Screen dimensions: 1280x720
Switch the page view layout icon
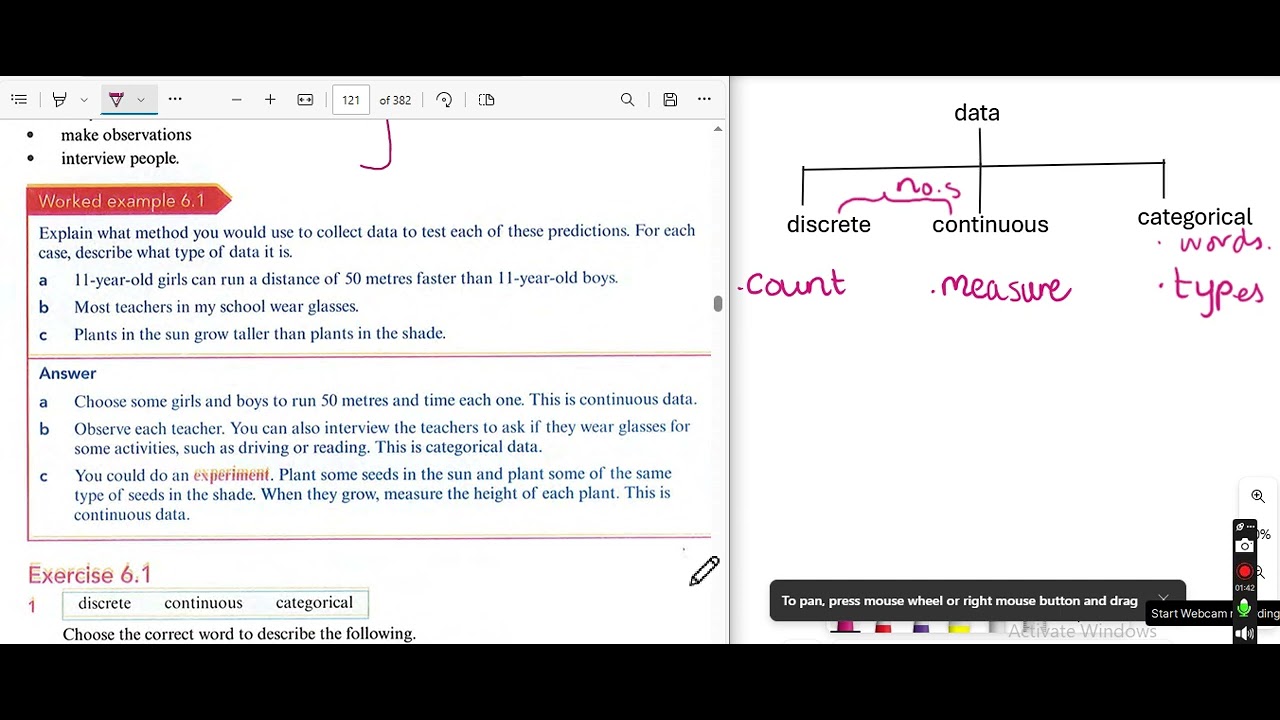486,100
